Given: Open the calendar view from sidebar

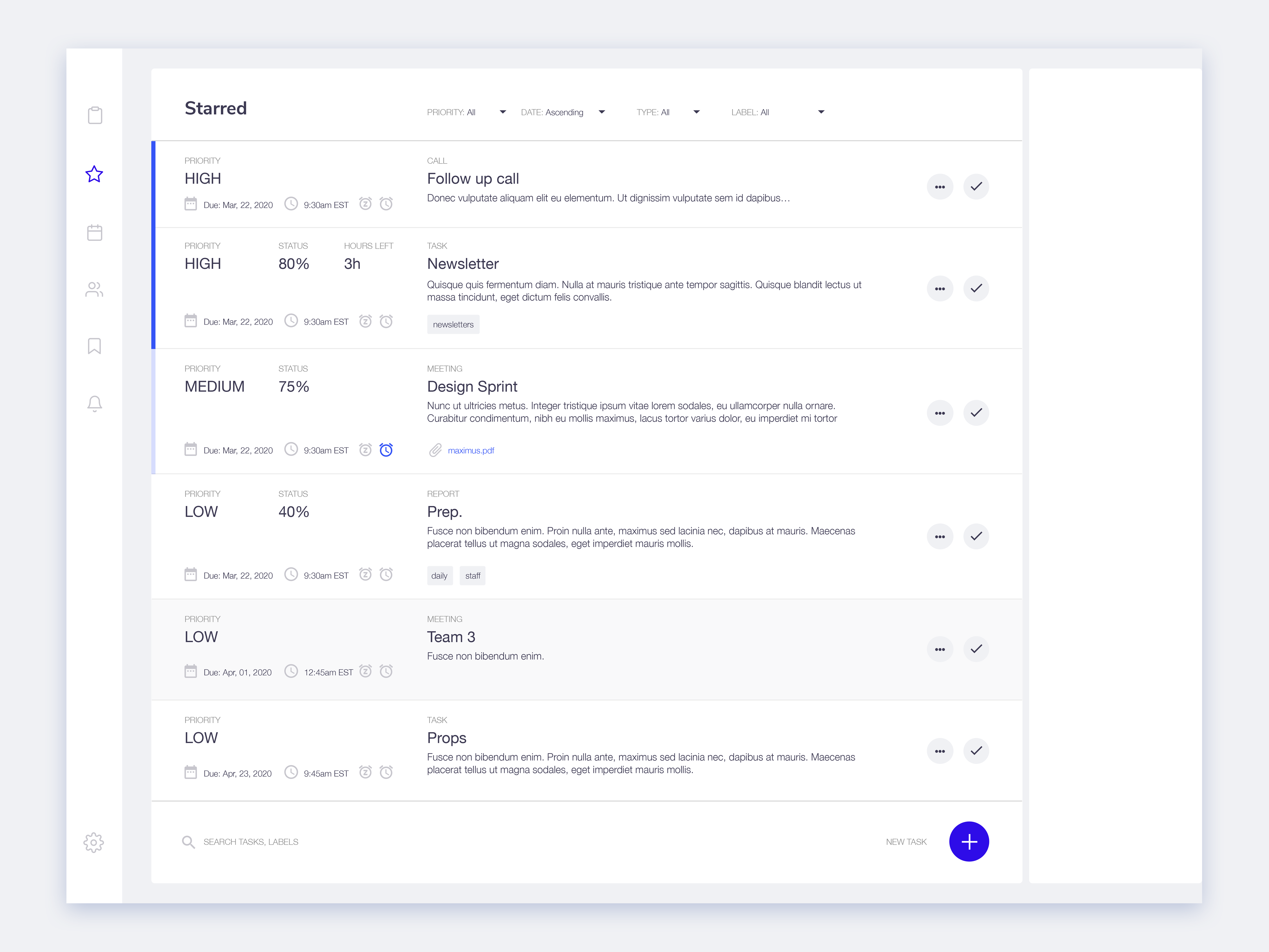Looking at the screenshot, I should 95,233.
